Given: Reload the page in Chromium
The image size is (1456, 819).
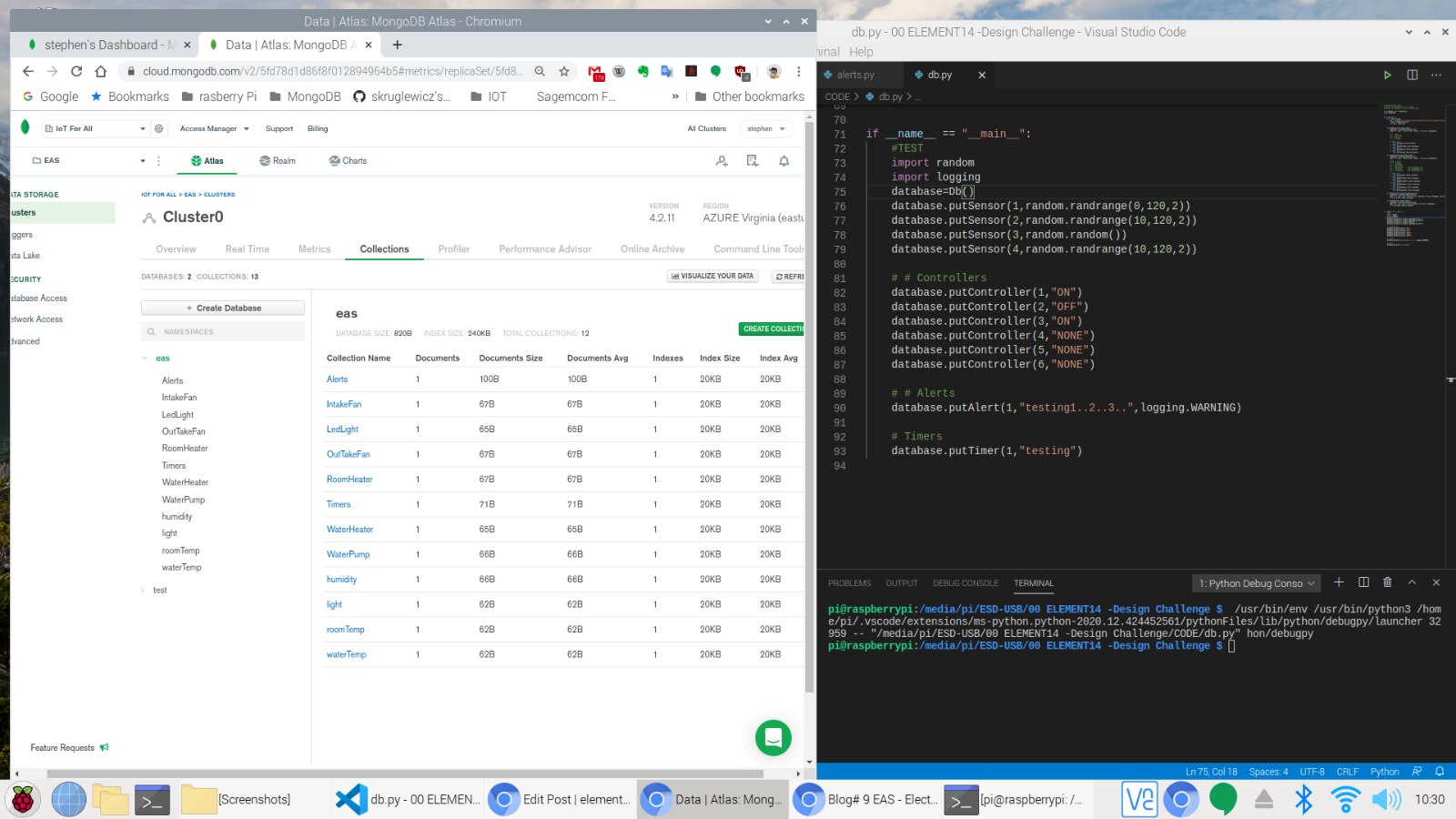Looking at the screenshot, I should pos(76,71).
